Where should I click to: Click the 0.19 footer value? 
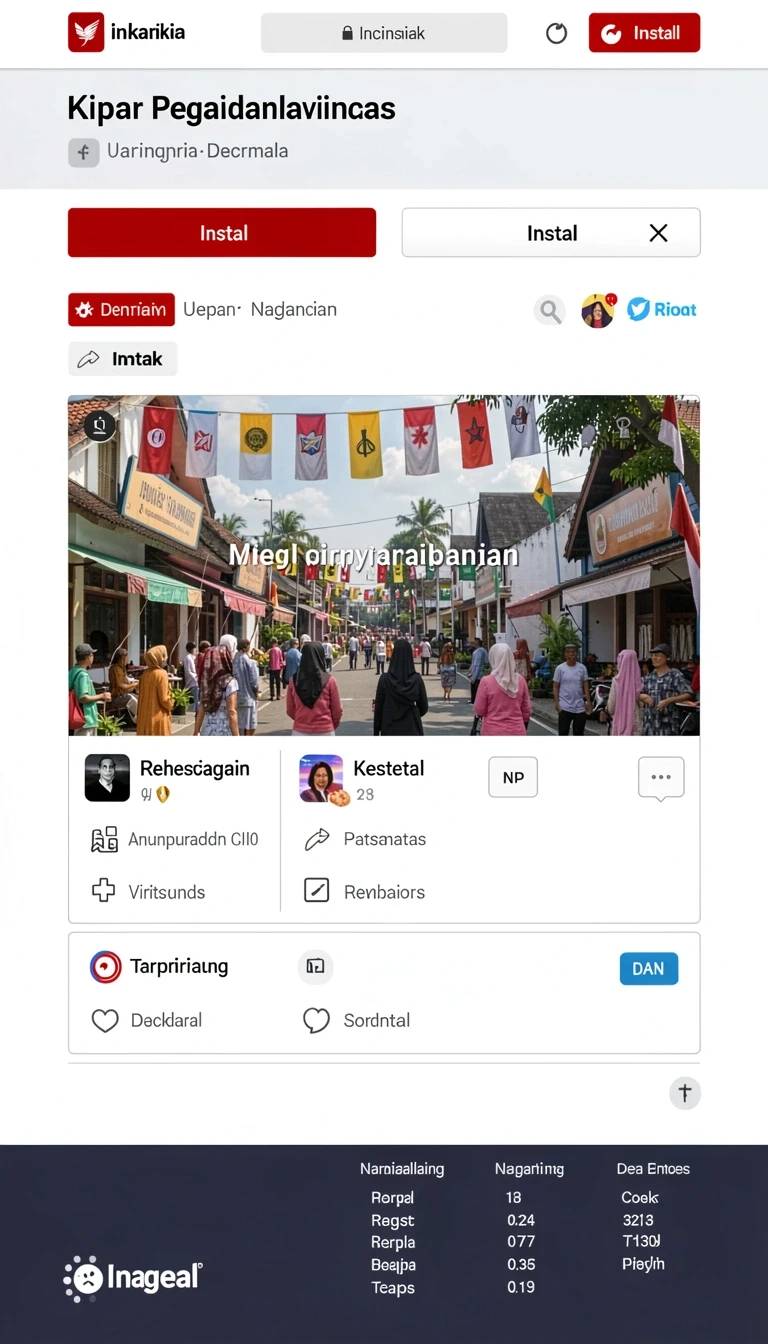point(521,1288)
